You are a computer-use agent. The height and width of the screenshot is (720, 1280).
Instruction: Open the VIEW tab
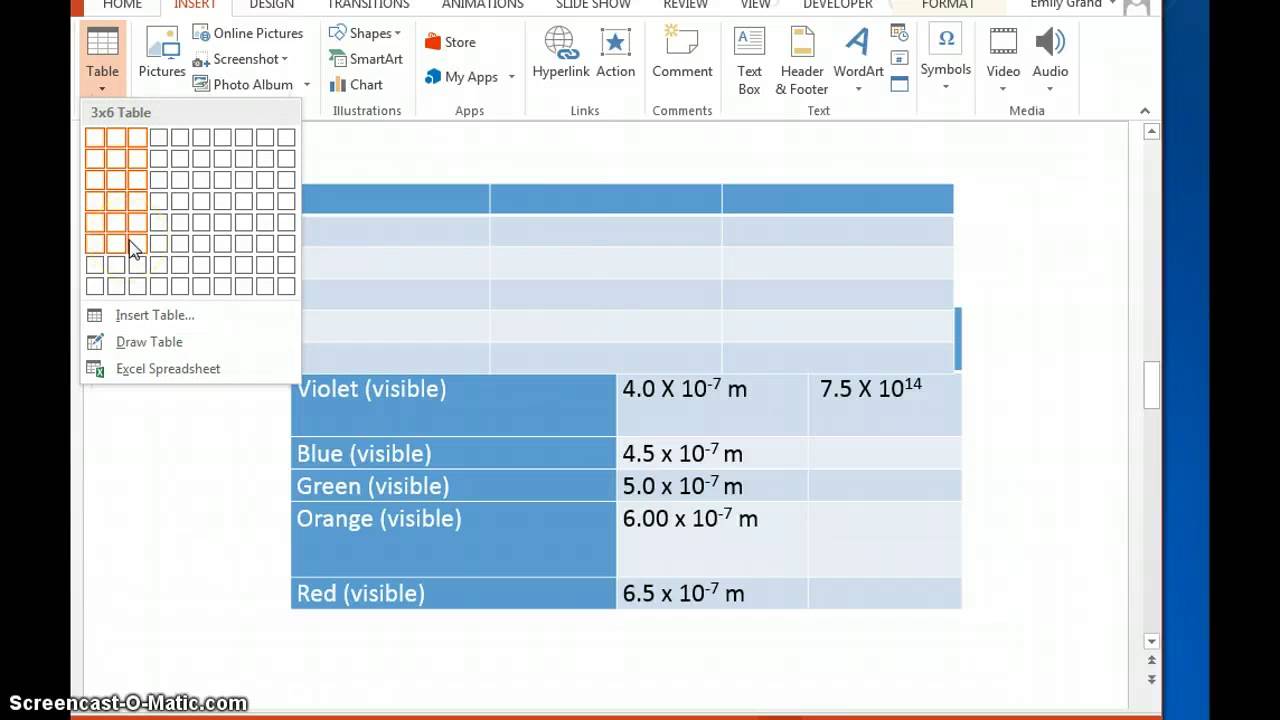(x=755, y=5)
